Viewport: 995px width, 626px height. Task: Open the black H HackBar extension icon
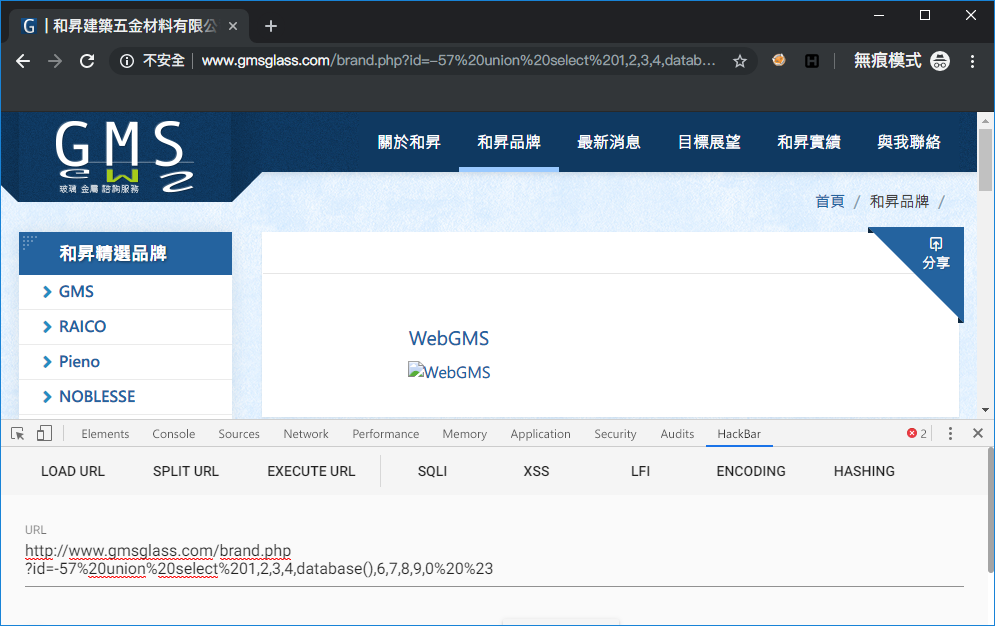(x=812, y=61)
